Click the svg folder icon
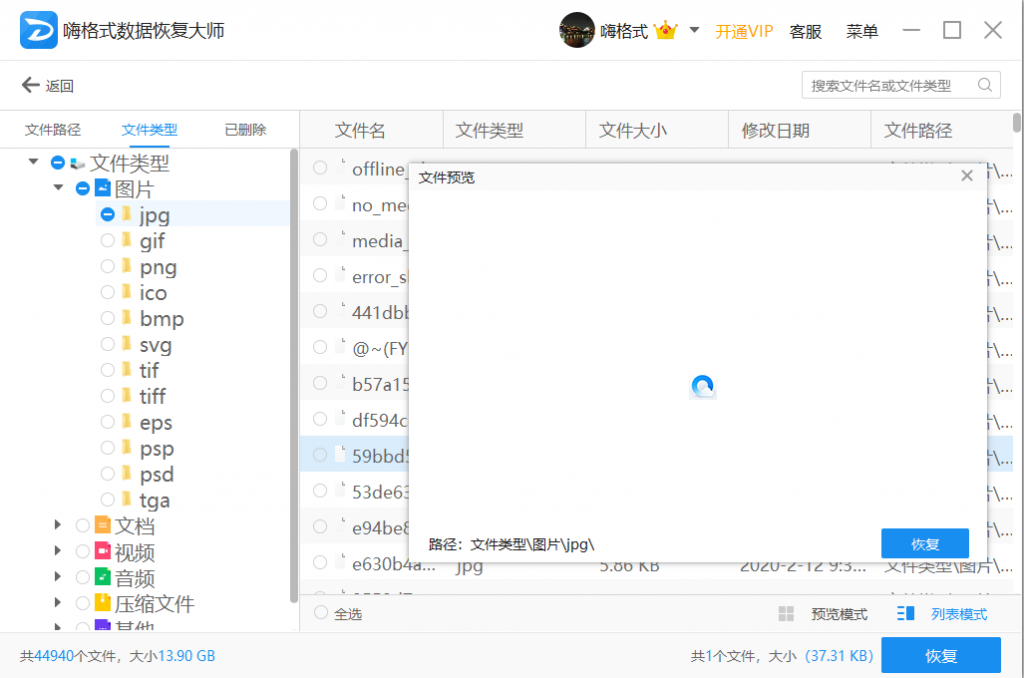The height and width of the screenshot is (678, 1024). (x=127, y=344)
